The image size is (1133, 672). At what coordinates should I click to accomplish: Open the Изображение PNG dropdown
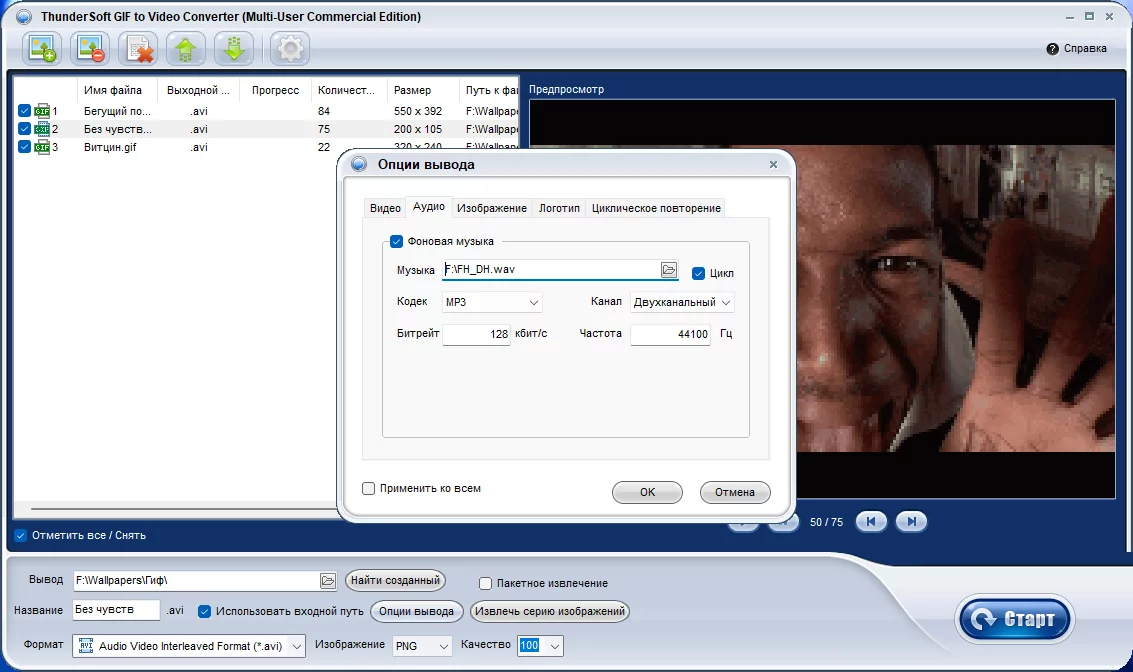click(423, 646)
